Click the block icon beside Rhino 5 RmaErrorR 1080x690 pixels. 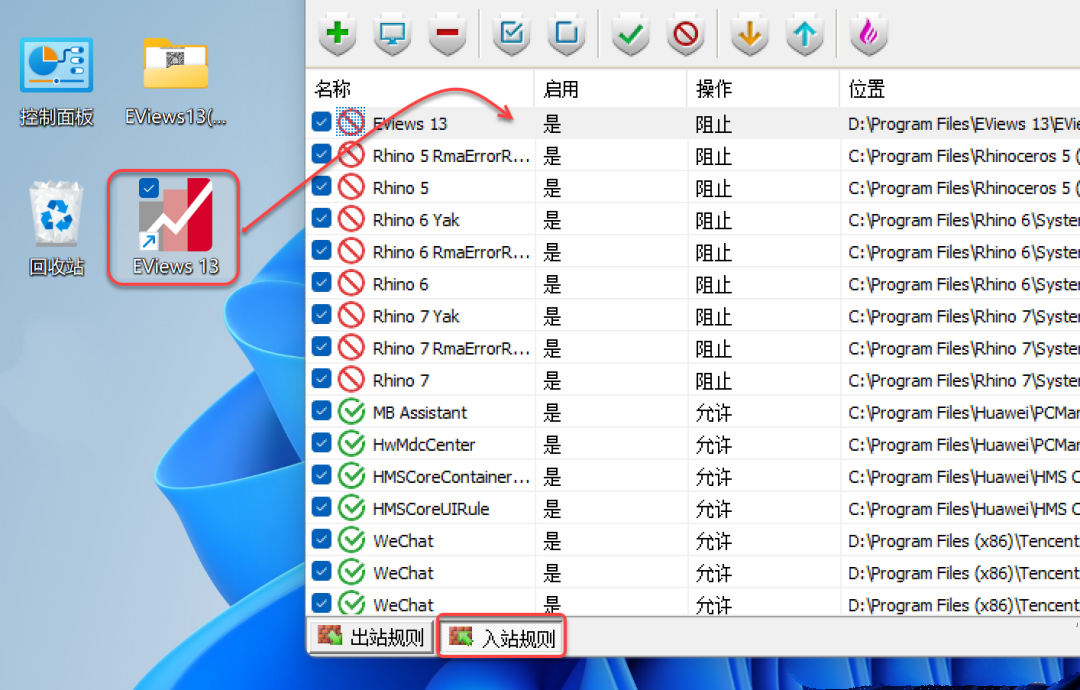pos(351,155)
